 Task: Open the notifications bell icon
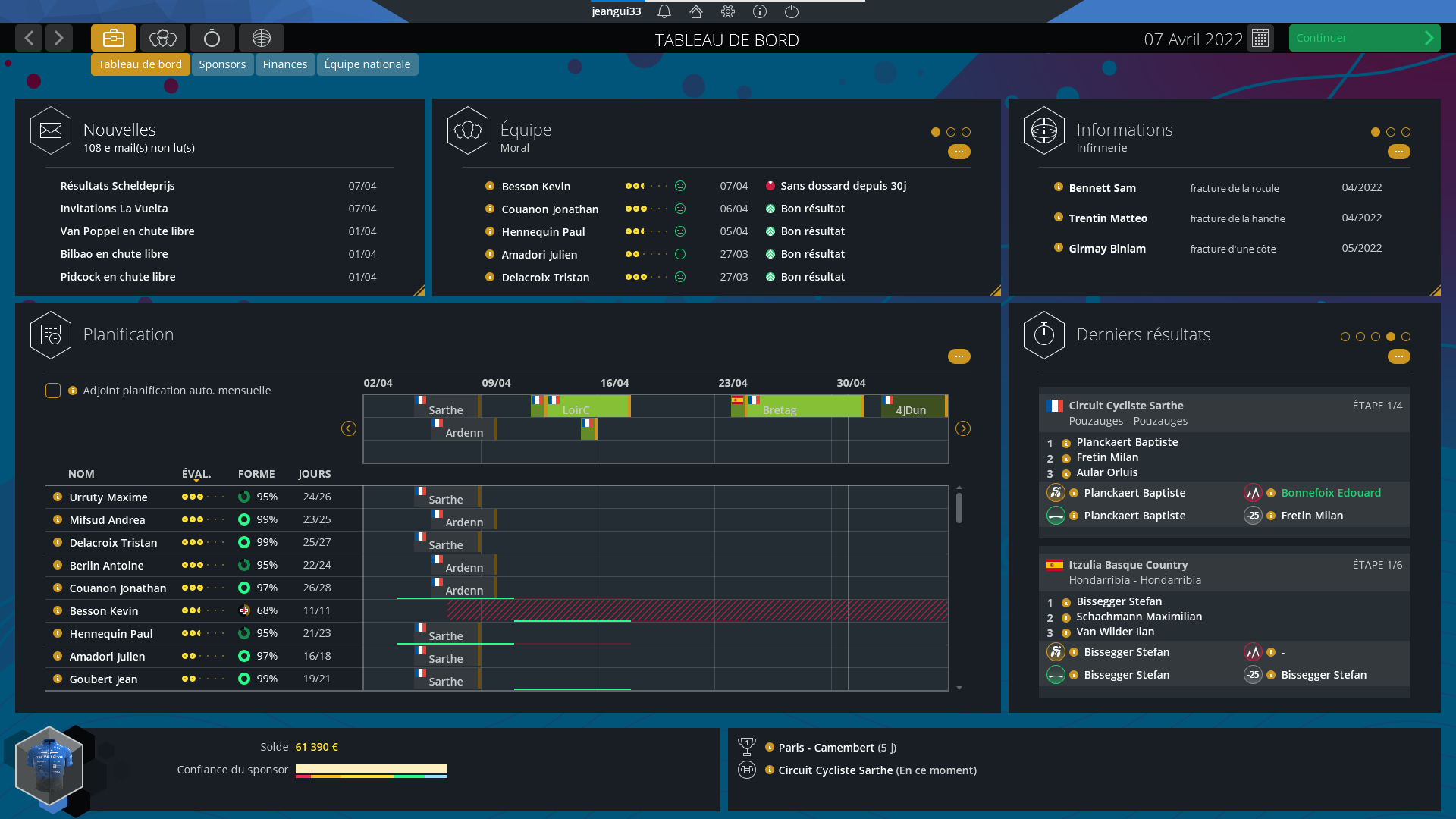(x=664, y=11)
